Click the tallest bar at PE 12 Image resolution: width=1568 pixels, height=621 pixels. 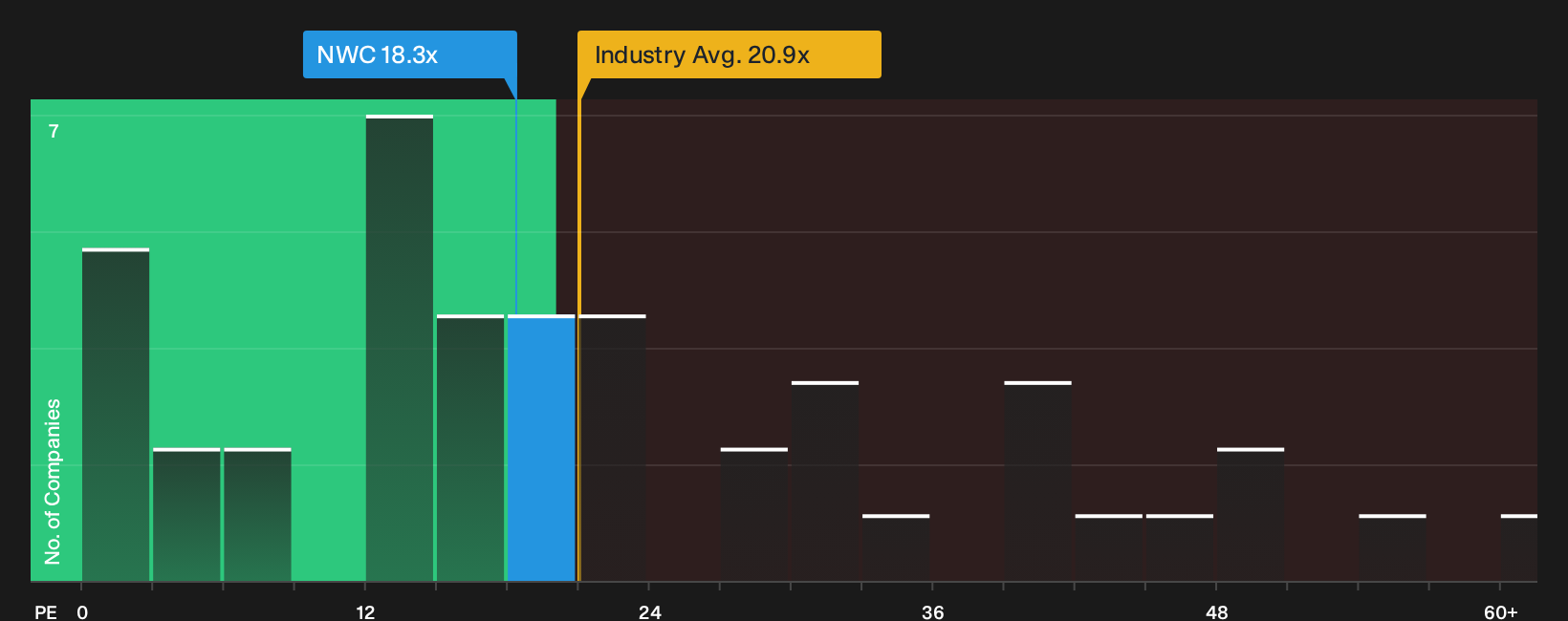pos(400,348)
